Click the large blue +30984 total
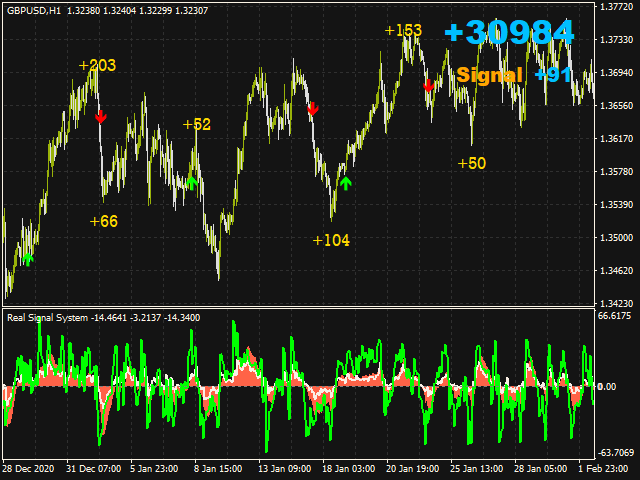 pos(509,32)
